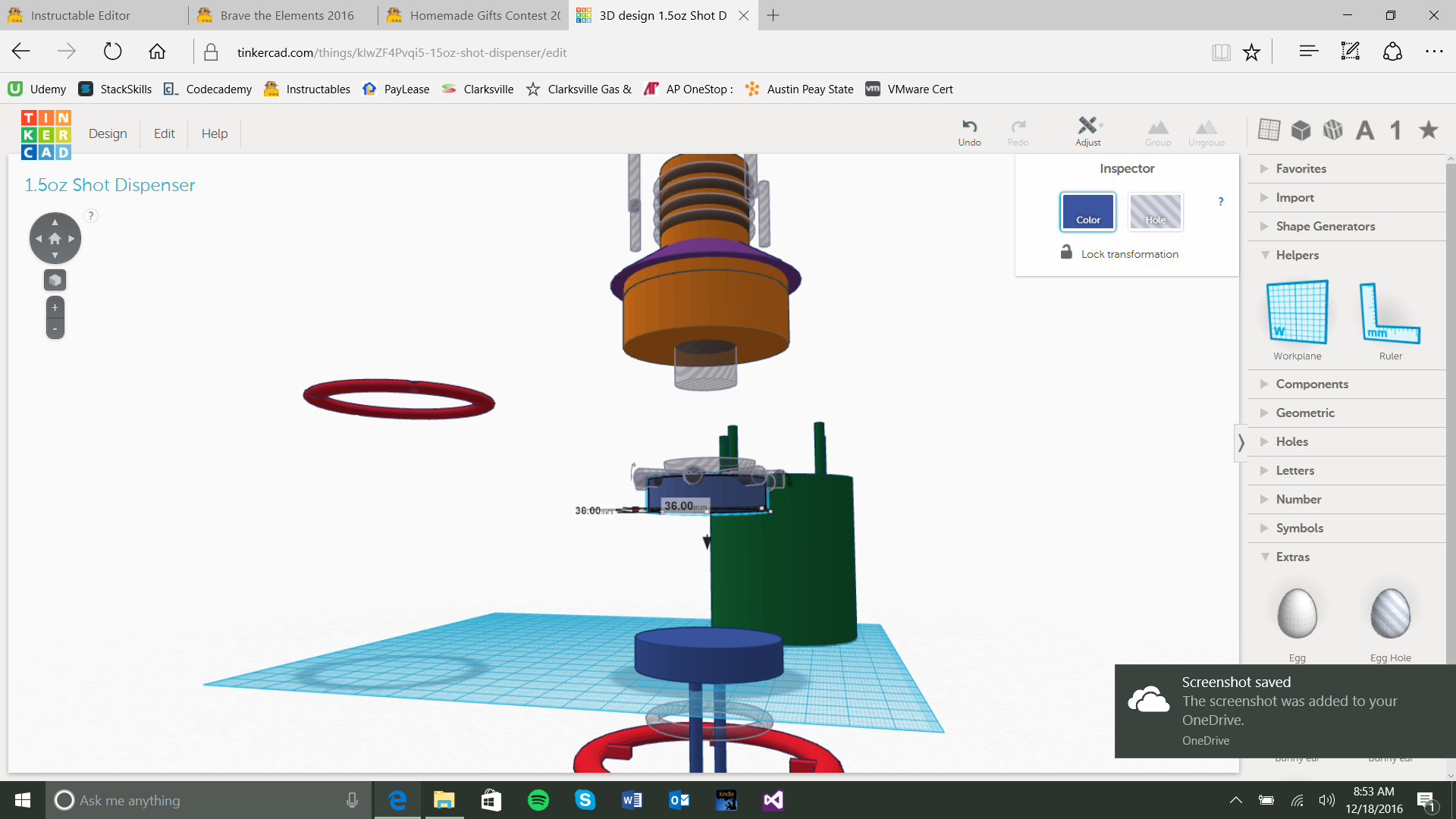1456x819 pixels.
Task: Add the Egg shape thumbnail
Action: point(1297,613)
